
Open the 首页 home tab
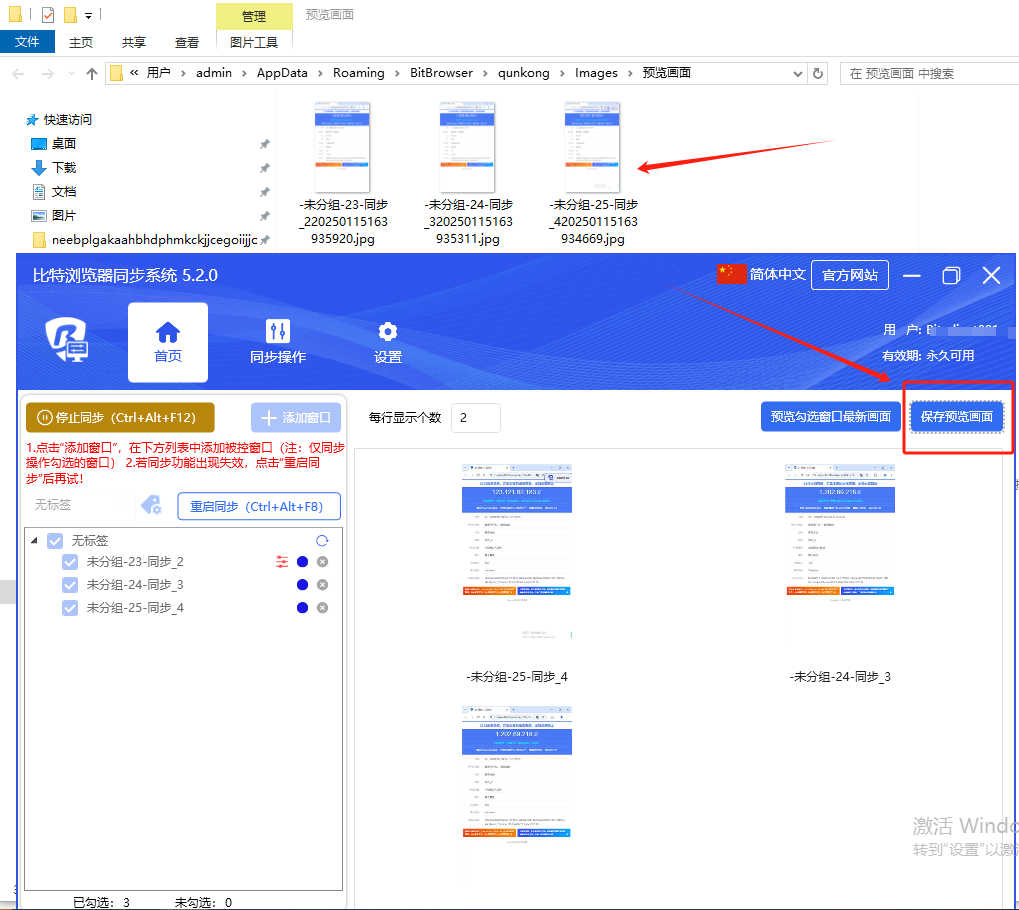[x=168, y=342]
